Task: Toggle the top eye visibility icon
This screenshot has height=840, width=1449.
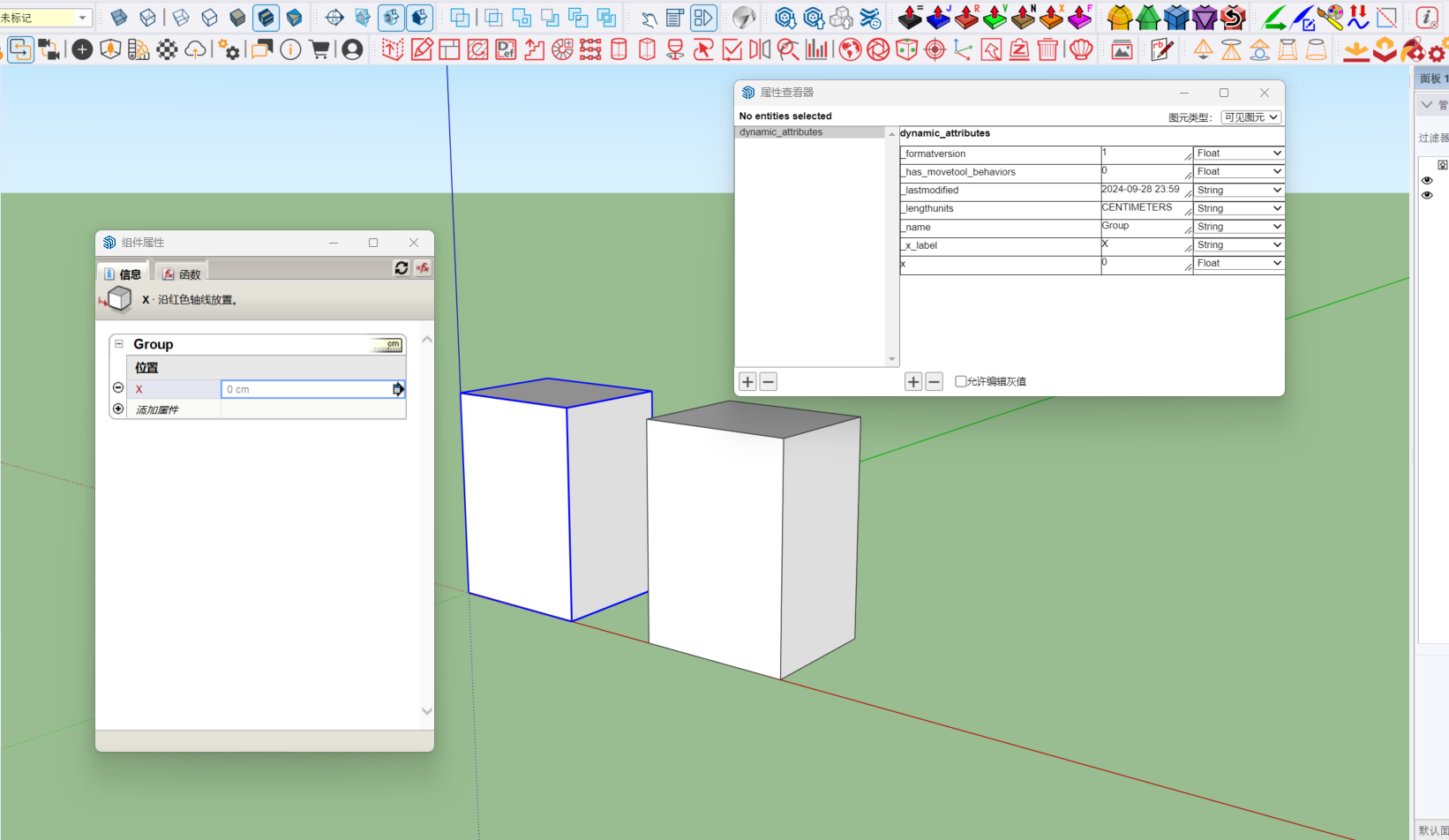Action: 1427,180
